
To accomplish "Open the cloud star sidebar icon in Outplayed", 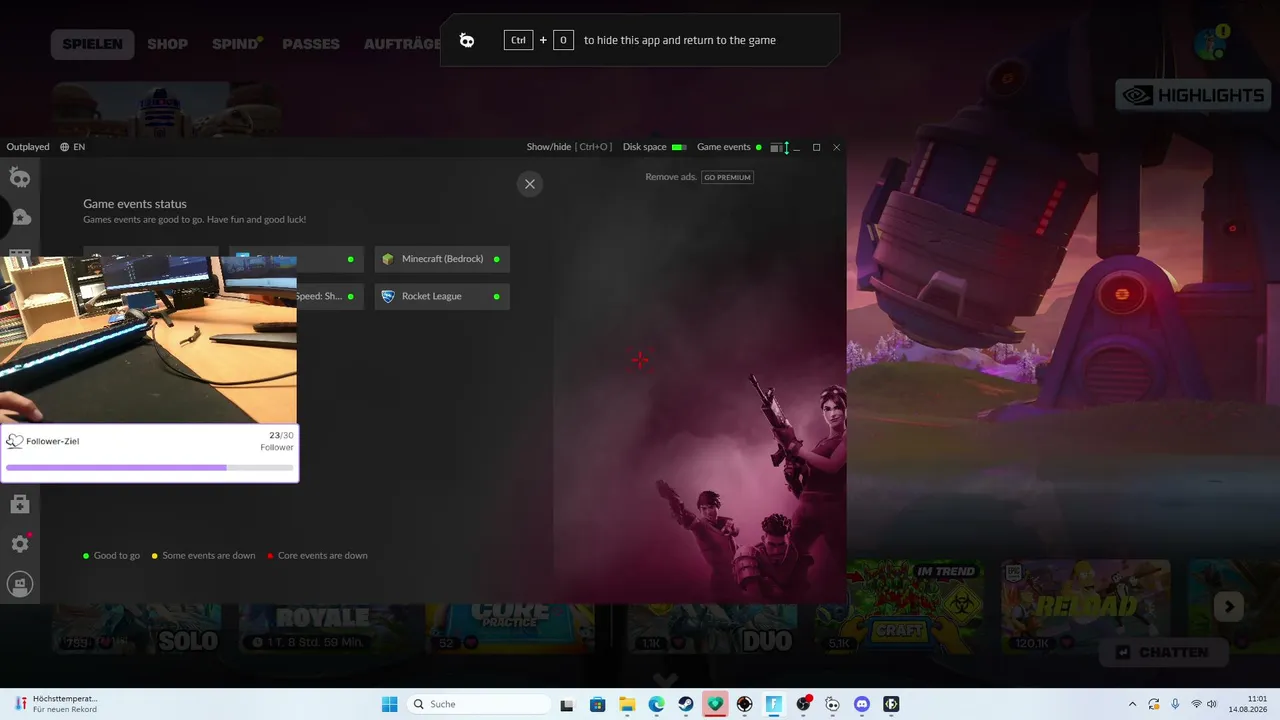I will point(20,217).
